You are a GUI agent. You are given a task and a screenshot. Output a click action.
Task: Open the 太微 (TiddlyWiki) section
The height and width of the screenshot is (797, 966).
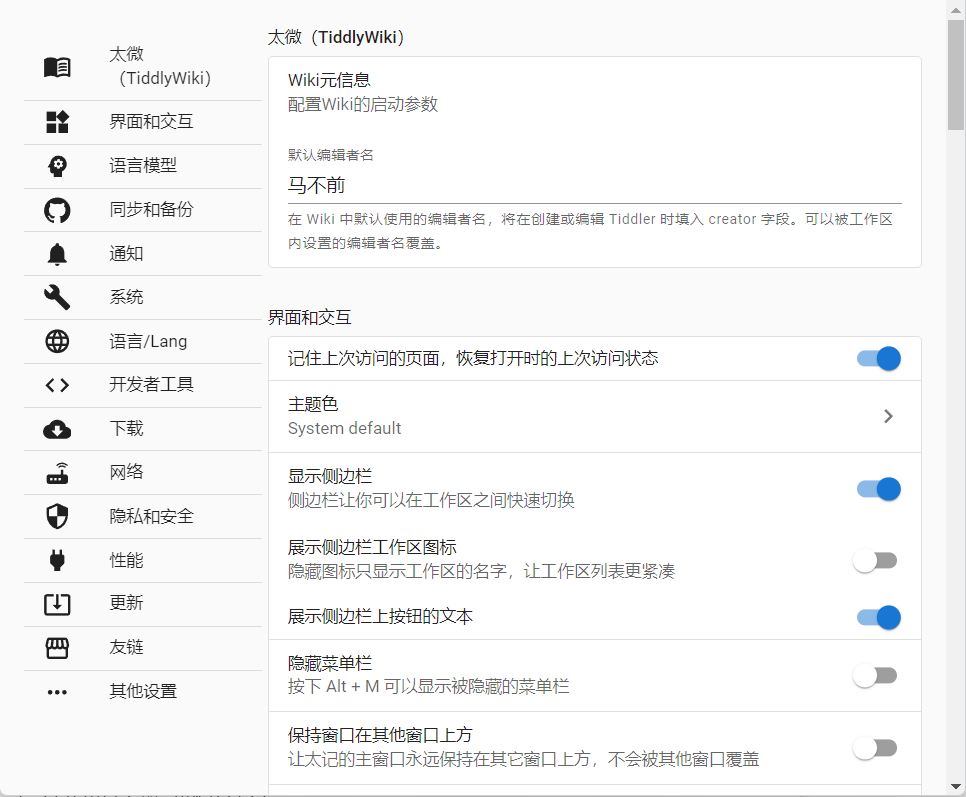tap(143, 67)
